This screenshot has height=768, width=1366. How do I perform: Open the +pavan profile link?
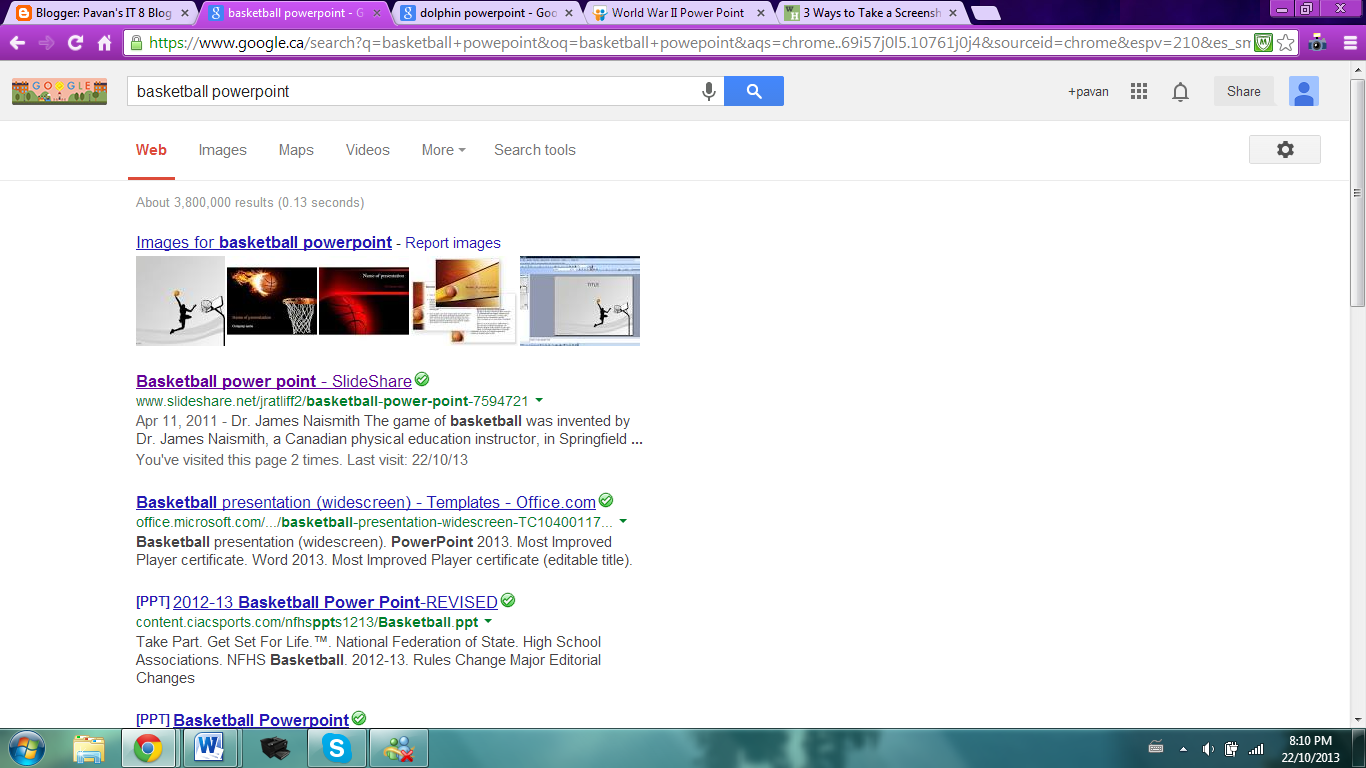click(x=1088, y=91)
